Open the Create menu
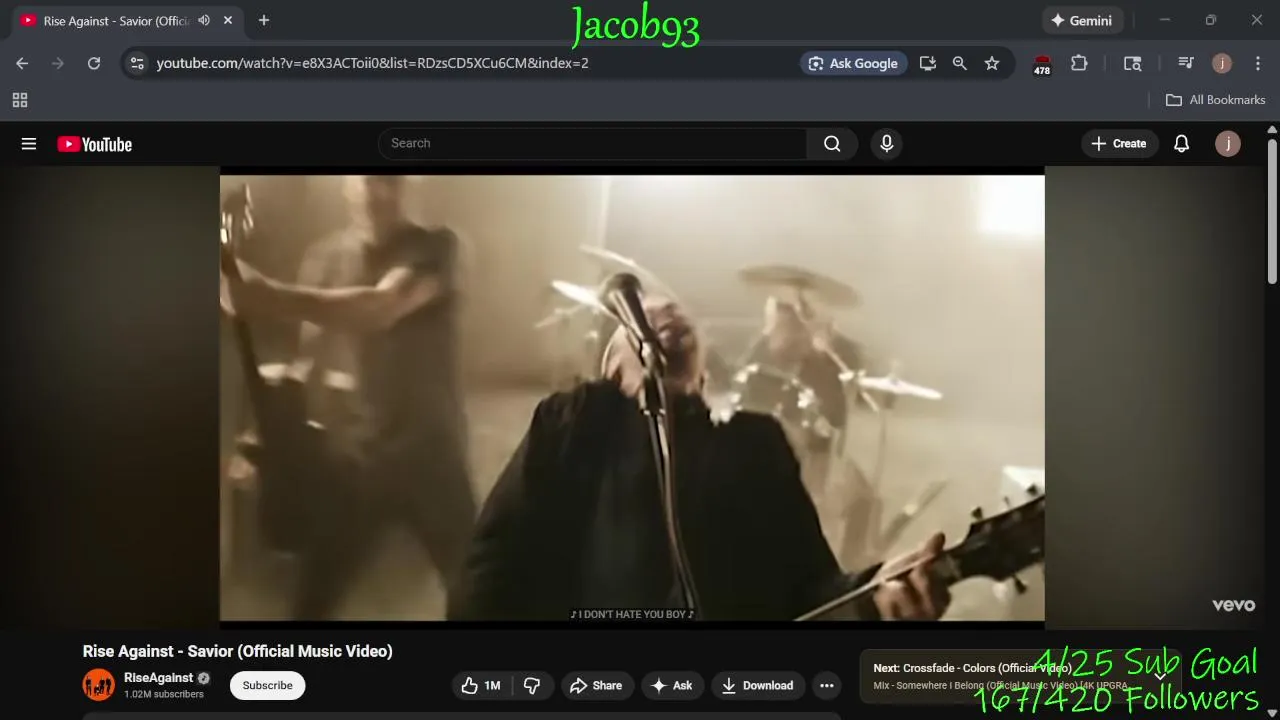Screen dimensions: 1280x720 [x=1119, y=143]
